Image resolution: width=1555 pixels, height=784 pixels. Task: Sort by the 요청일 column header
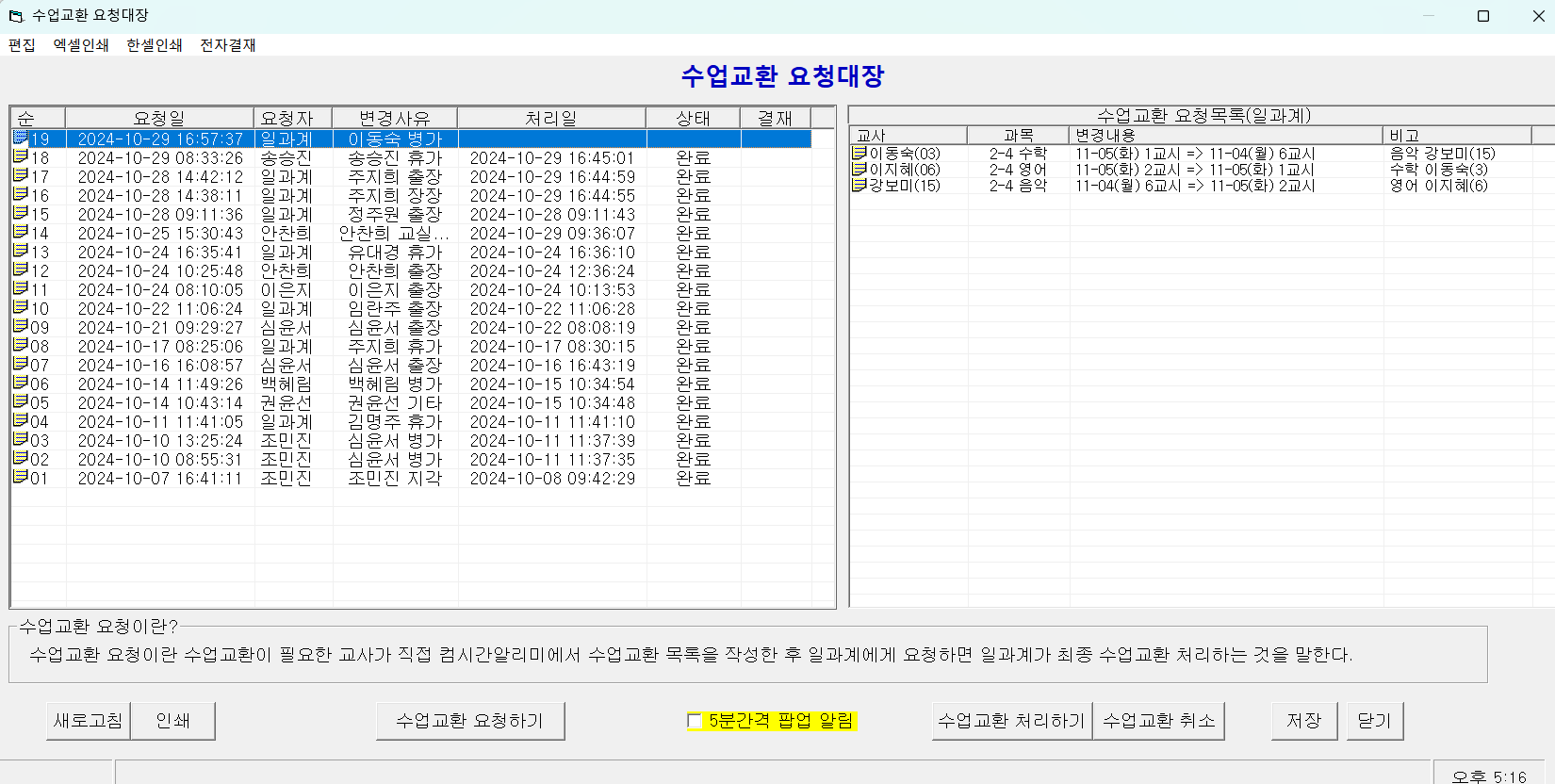pos(159,118)
